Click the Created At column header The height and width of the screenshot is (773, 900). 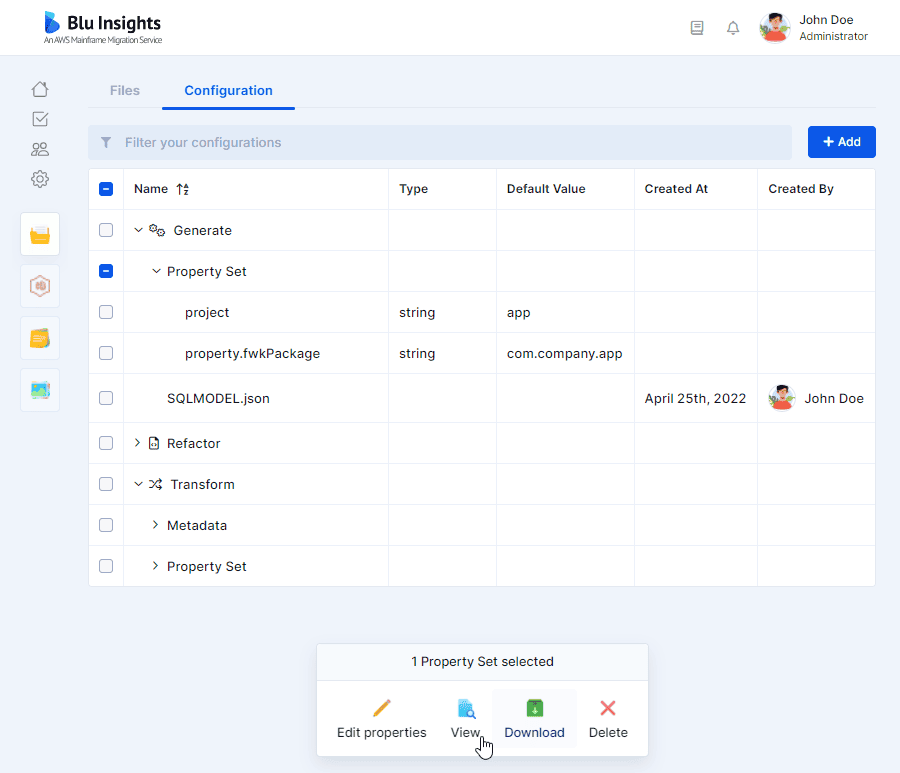tap(676, 189)
